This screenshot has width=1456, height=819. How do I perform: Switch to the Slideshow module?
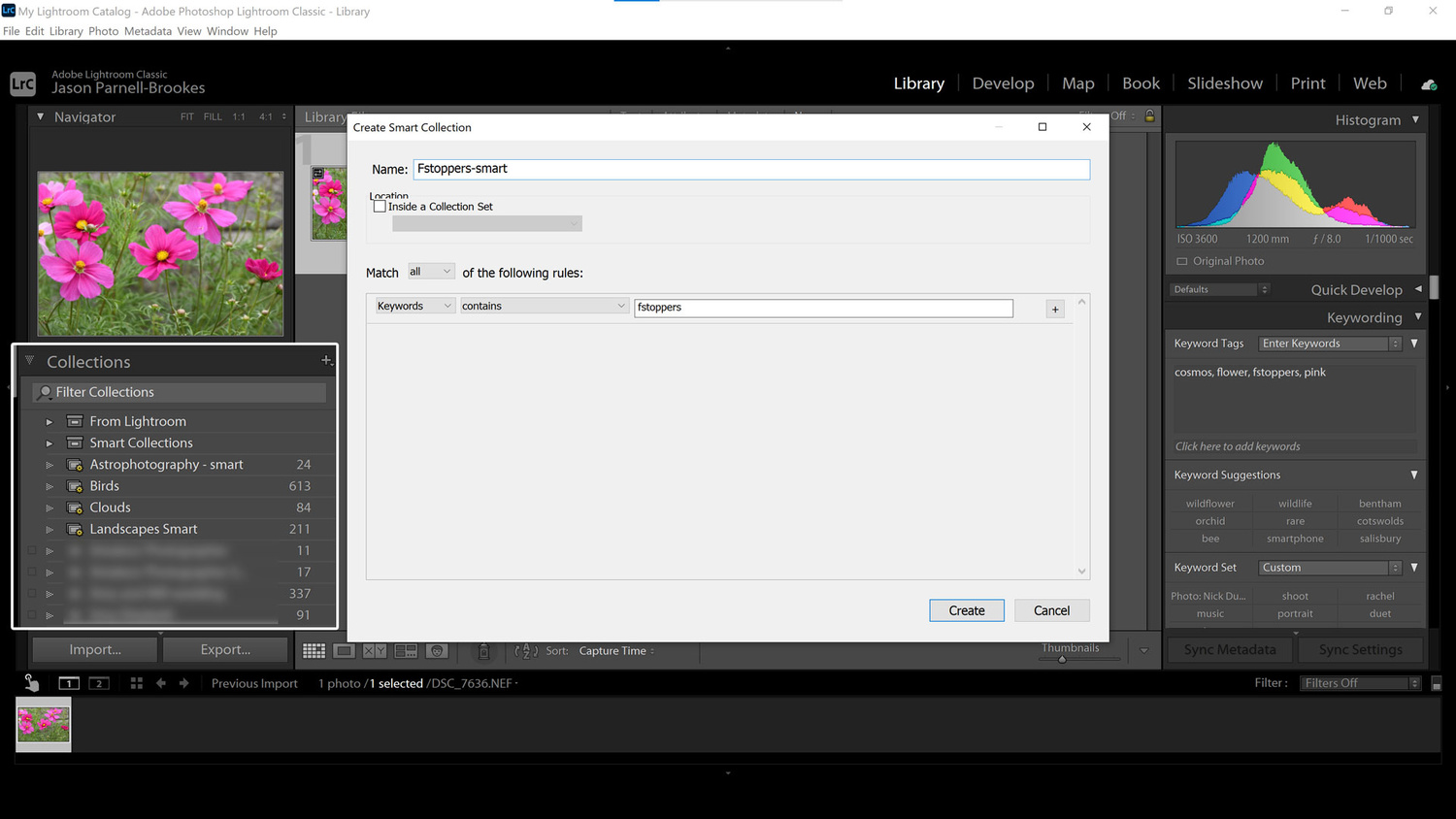(x=1225, y=83)
